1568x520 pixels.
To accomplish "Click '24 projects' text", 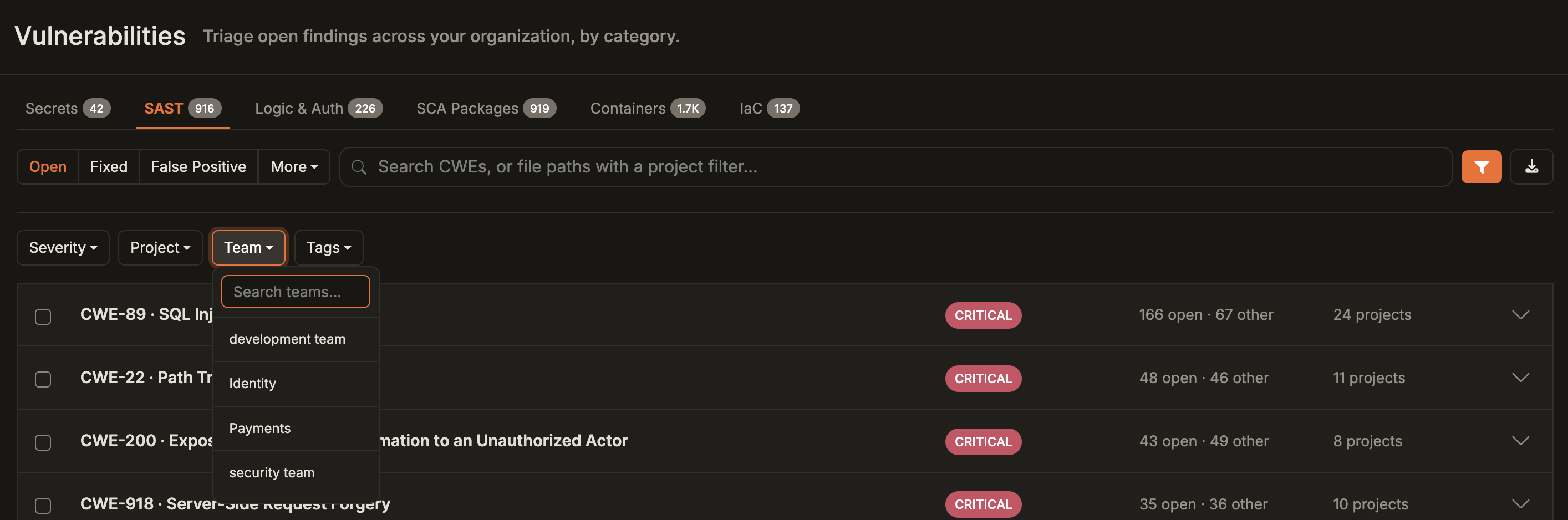I will click(1372, 315).
